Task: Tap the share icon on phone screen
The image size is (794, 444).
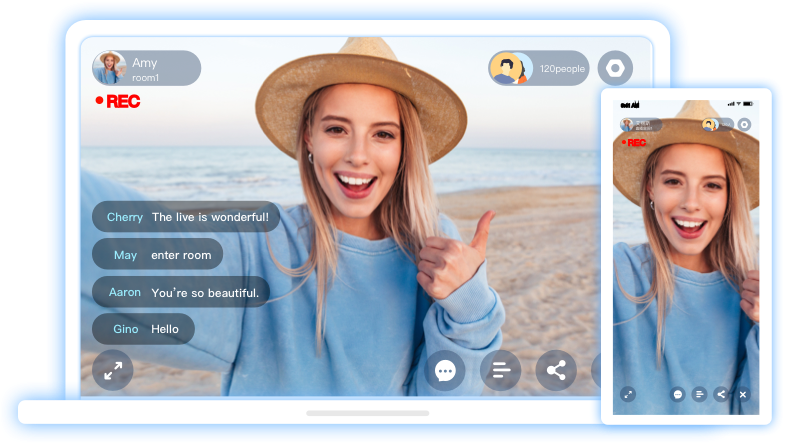Action: pyautogui.click(x=721, y=395)
